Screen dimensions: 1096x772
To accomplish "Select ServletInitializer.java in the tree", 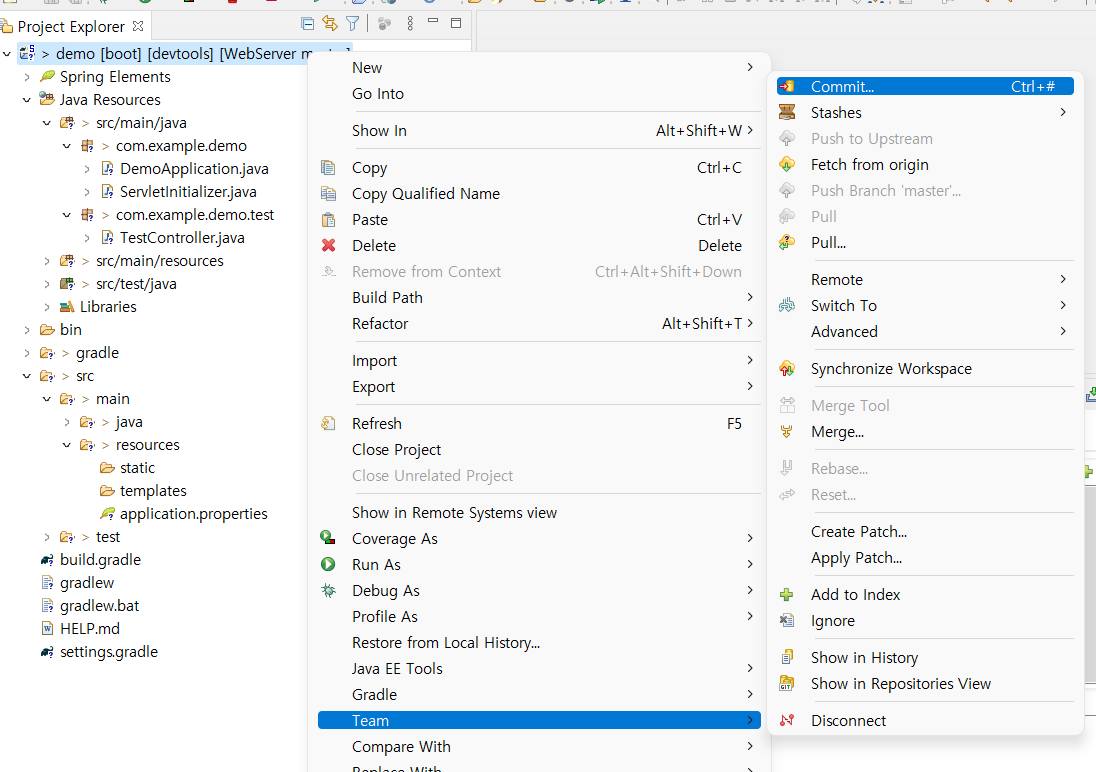I will 188,192.
